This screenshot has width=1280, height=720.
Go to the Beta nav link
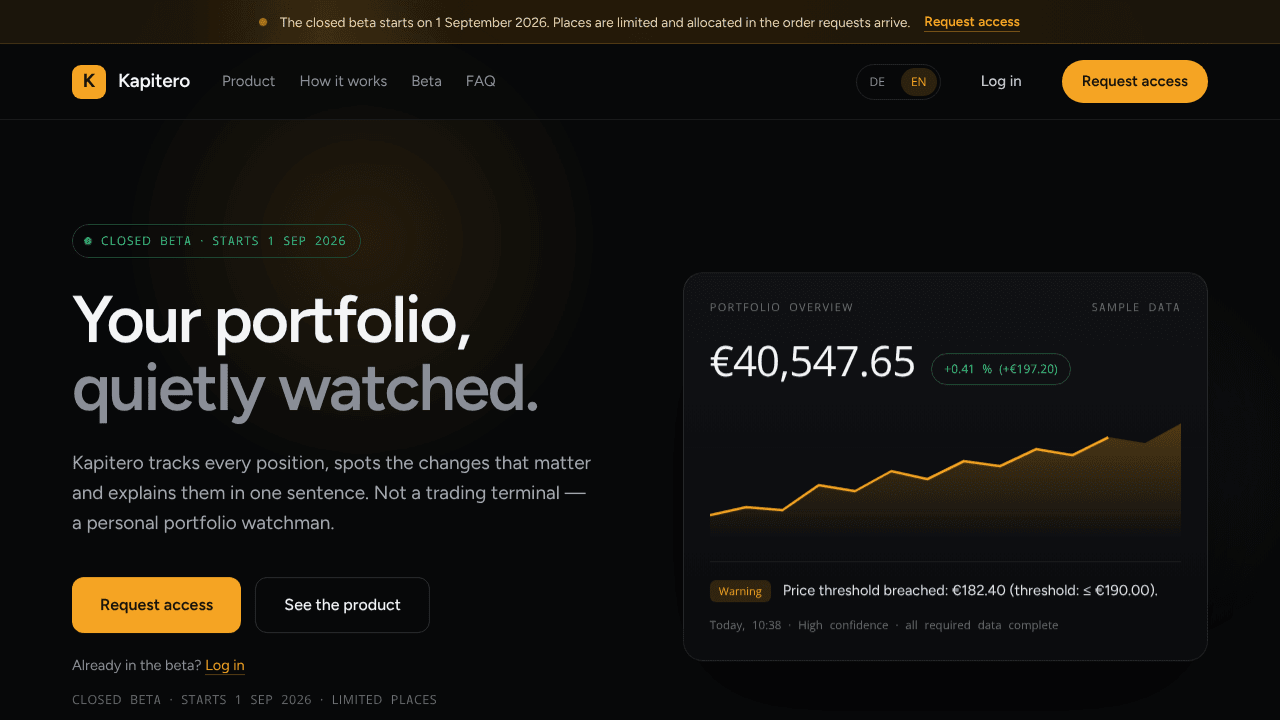(x=426, y=81)
